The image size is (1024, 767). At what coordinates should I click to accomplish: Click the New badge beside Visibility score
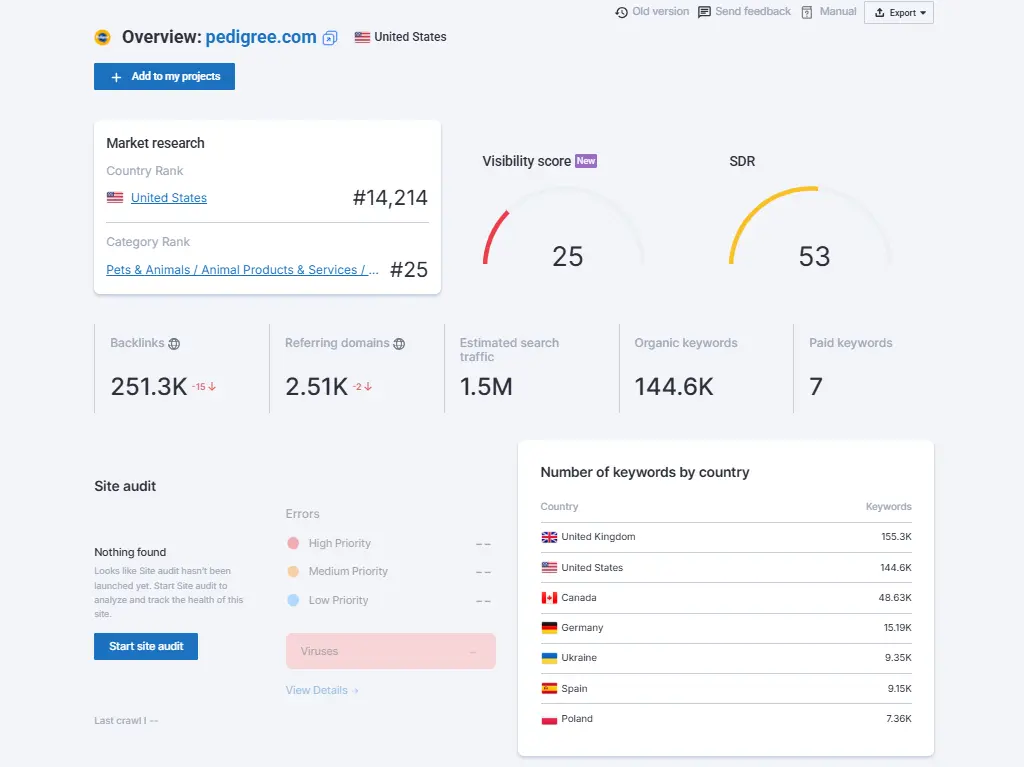pos(586,161)
